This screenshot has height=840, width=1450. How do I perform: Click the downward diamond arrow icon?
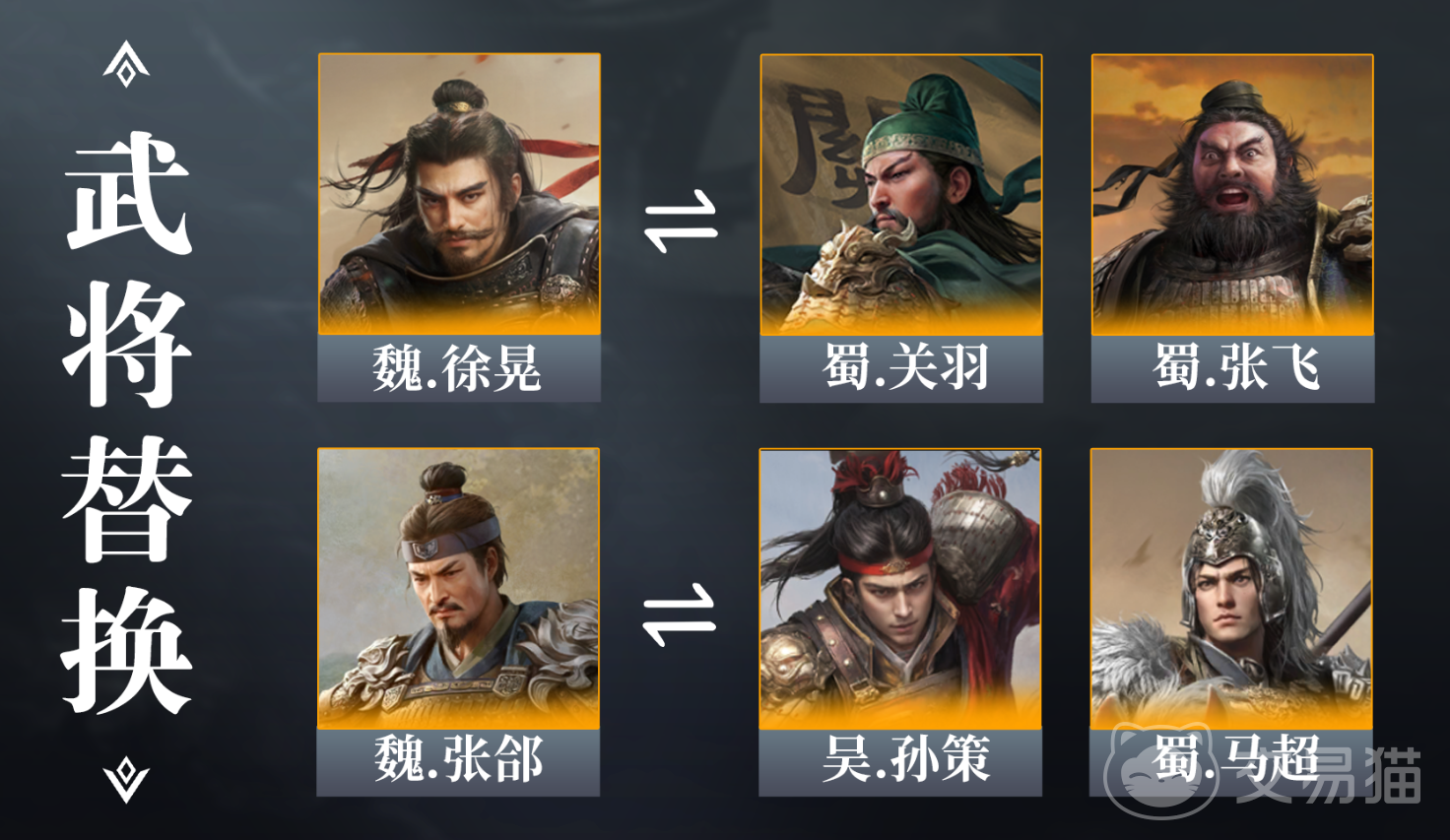click(x=126, y=779)
